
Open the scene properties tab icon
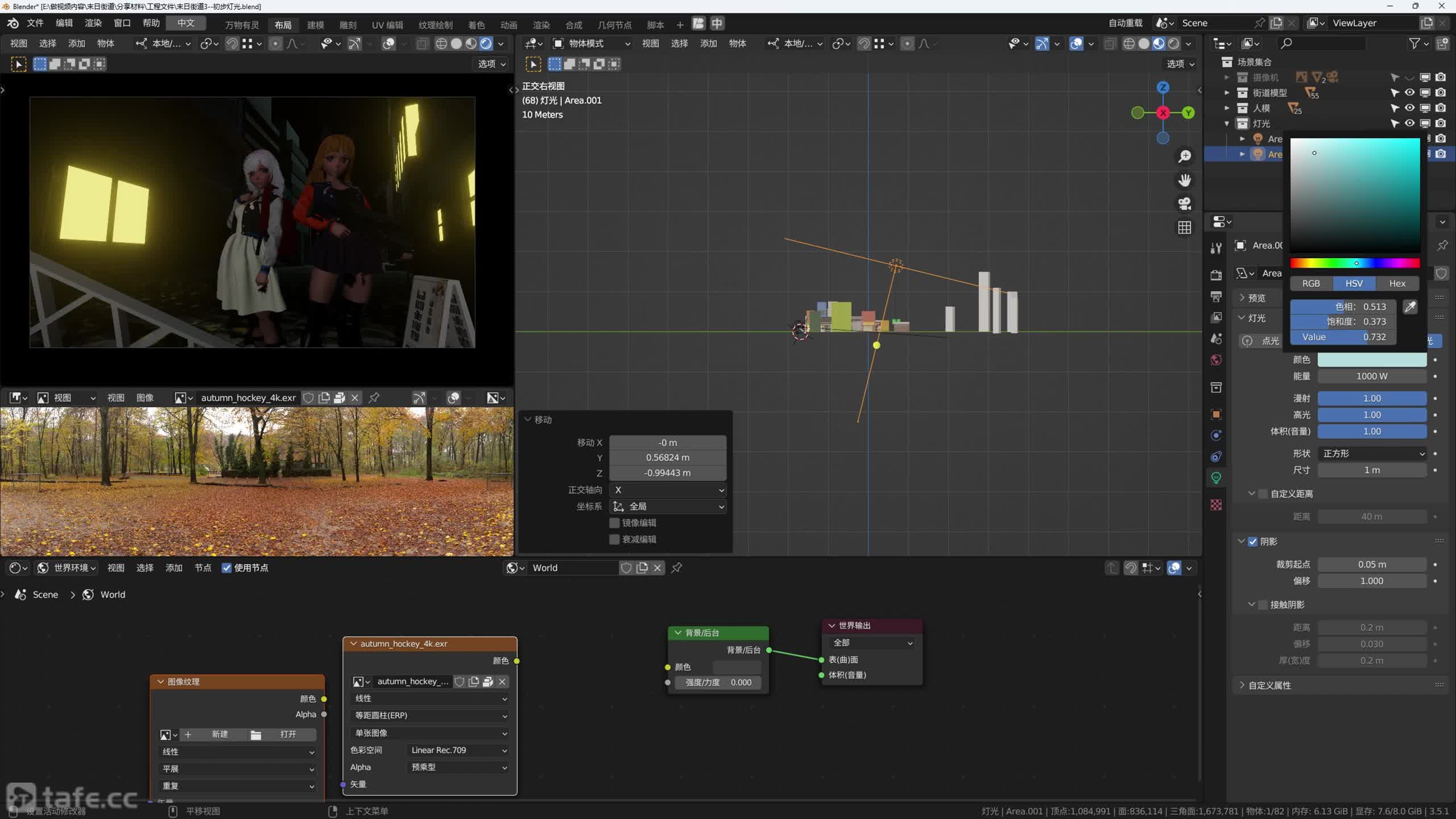point(1216,339)
